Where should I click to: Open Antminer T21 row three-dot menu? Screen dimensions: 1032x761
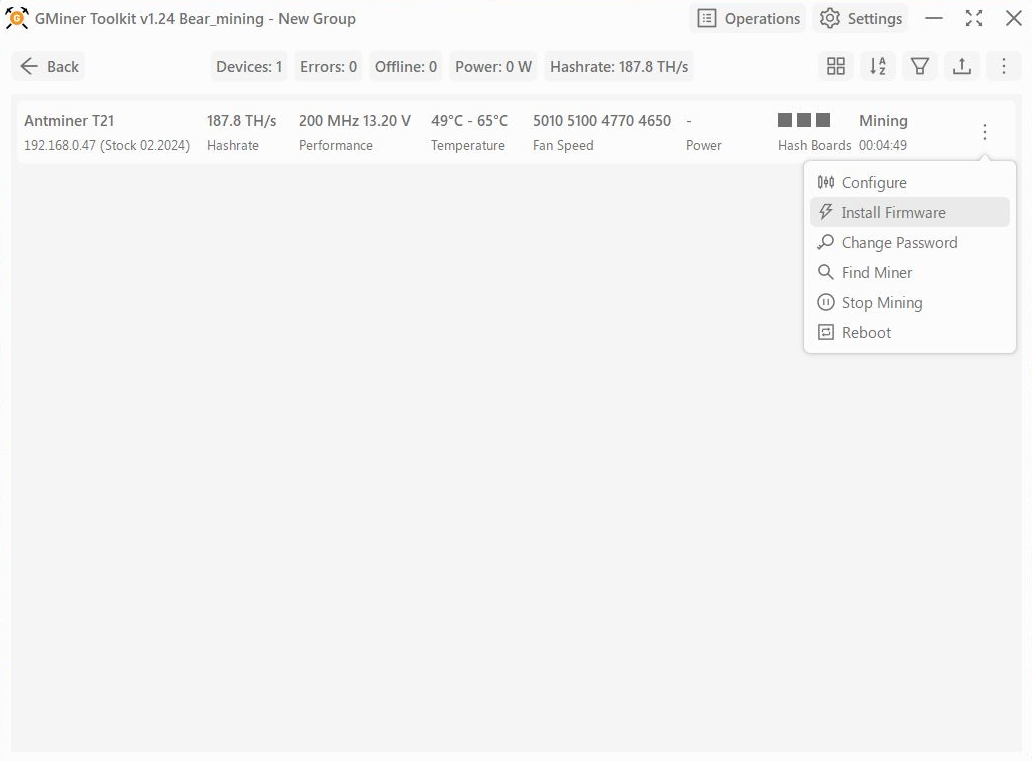click(985, 132)
